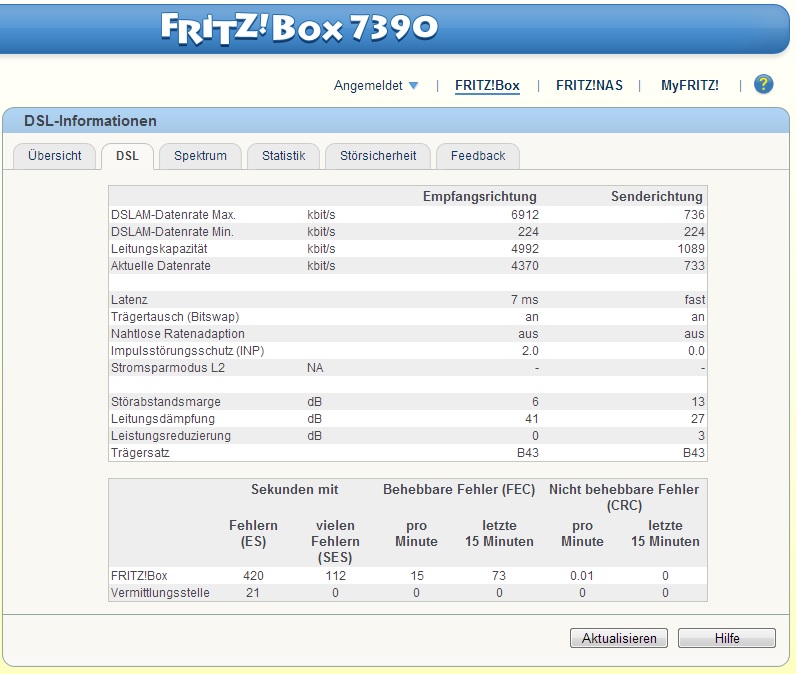
Task: Go to the Störsicherheit tab
Action: click(x=378, y=156)
